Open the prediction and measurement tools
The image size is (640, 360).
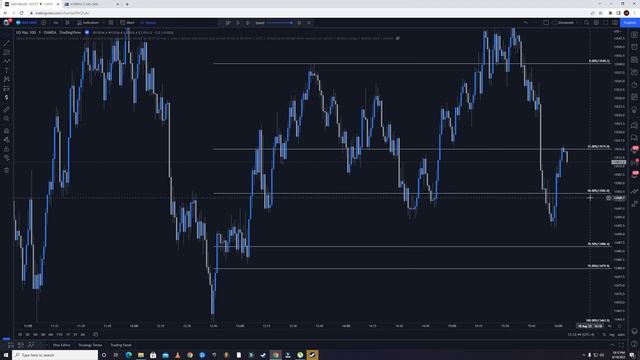click(x=7, y=88)
